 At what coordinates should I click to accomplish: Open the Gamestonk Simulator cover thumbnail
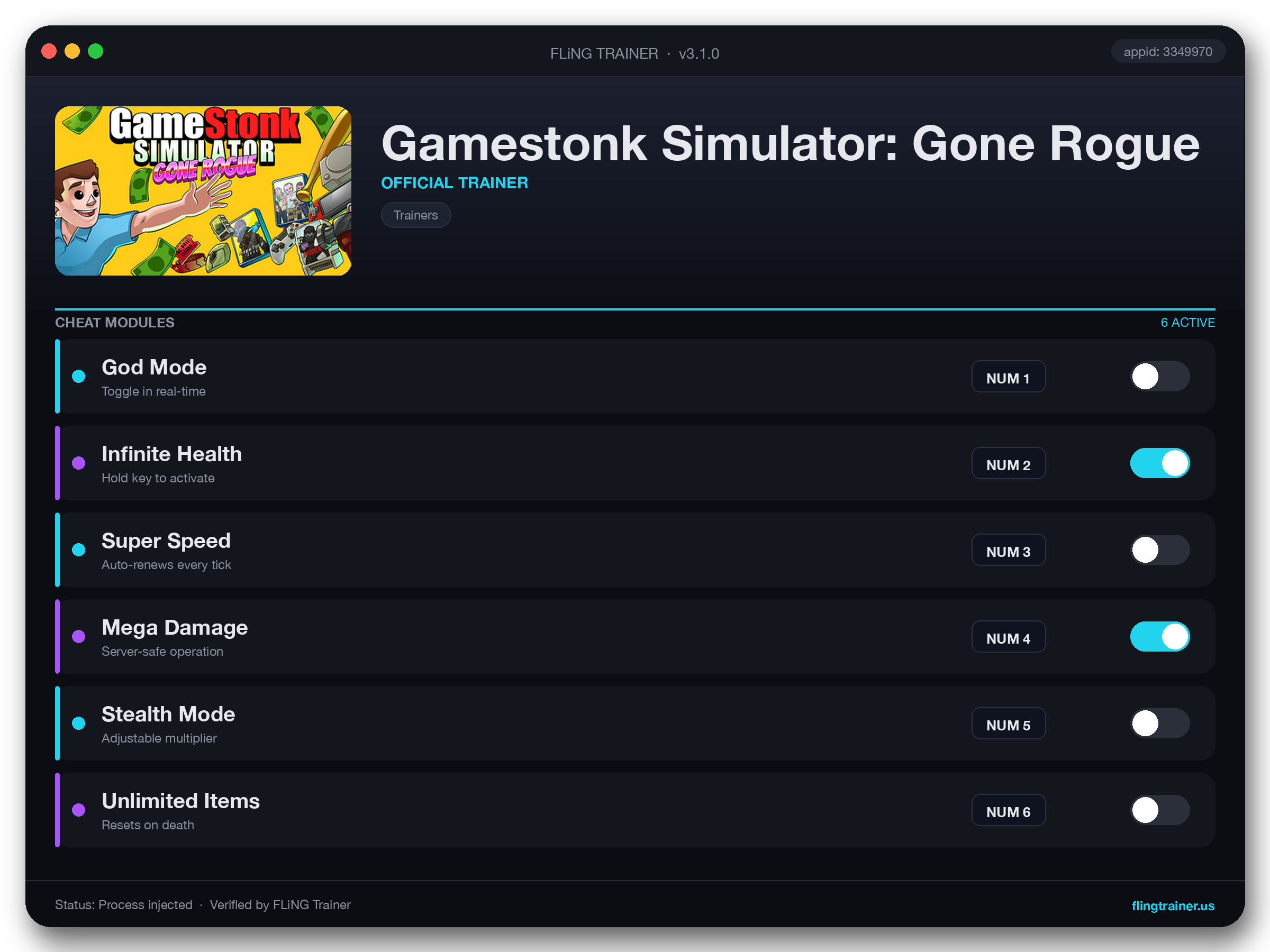(203, 190)
